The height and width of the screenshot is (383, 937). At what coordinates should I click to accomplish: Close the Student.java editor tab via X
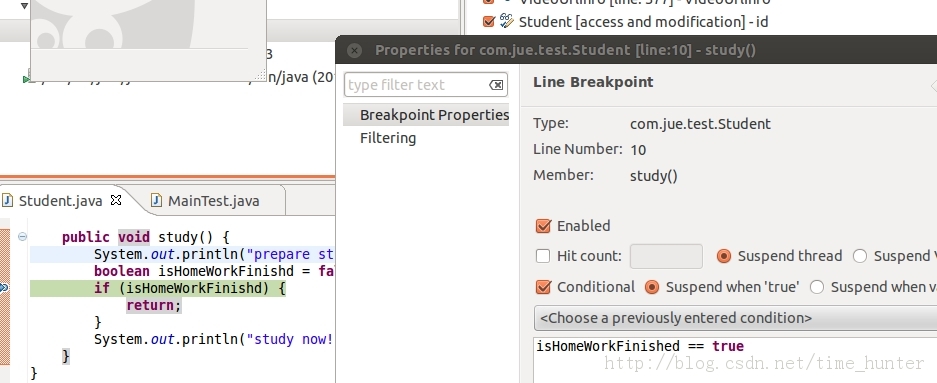[116, 200]
